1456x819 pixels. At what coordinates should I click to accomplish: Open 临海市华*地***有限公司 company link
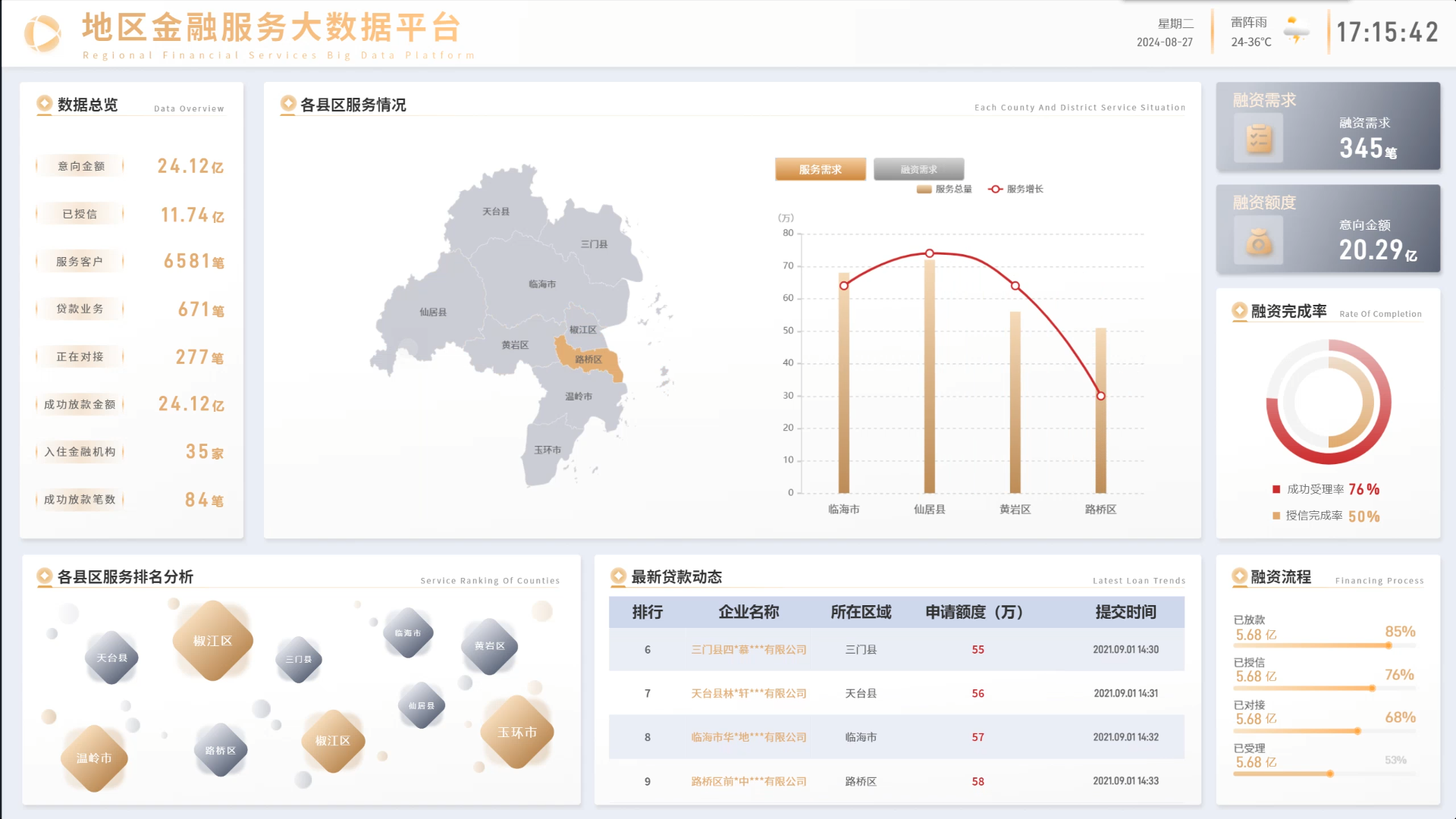pos(748,737)
